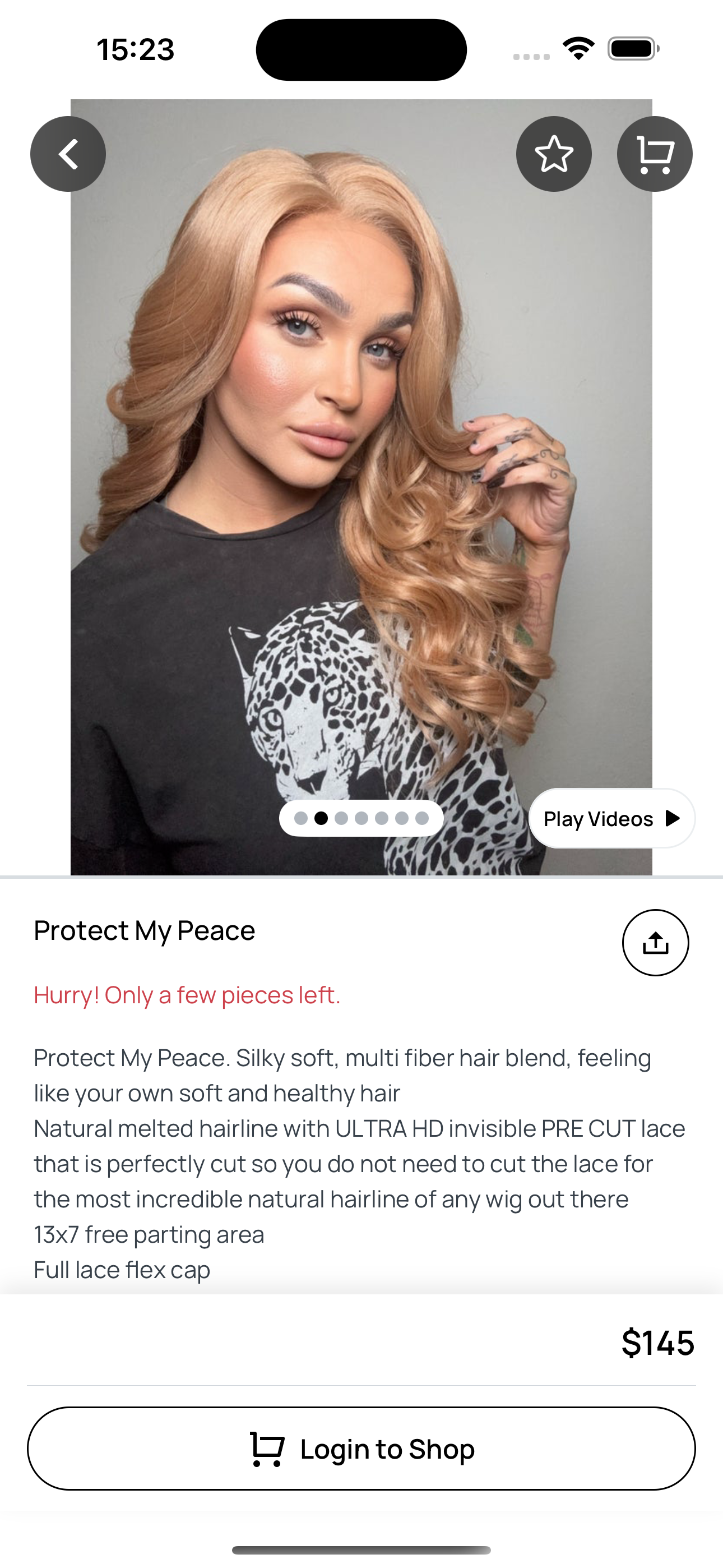Screen dimensions: 723x1568
Task: Select the third image carousel dot
Action: [341, 819]
